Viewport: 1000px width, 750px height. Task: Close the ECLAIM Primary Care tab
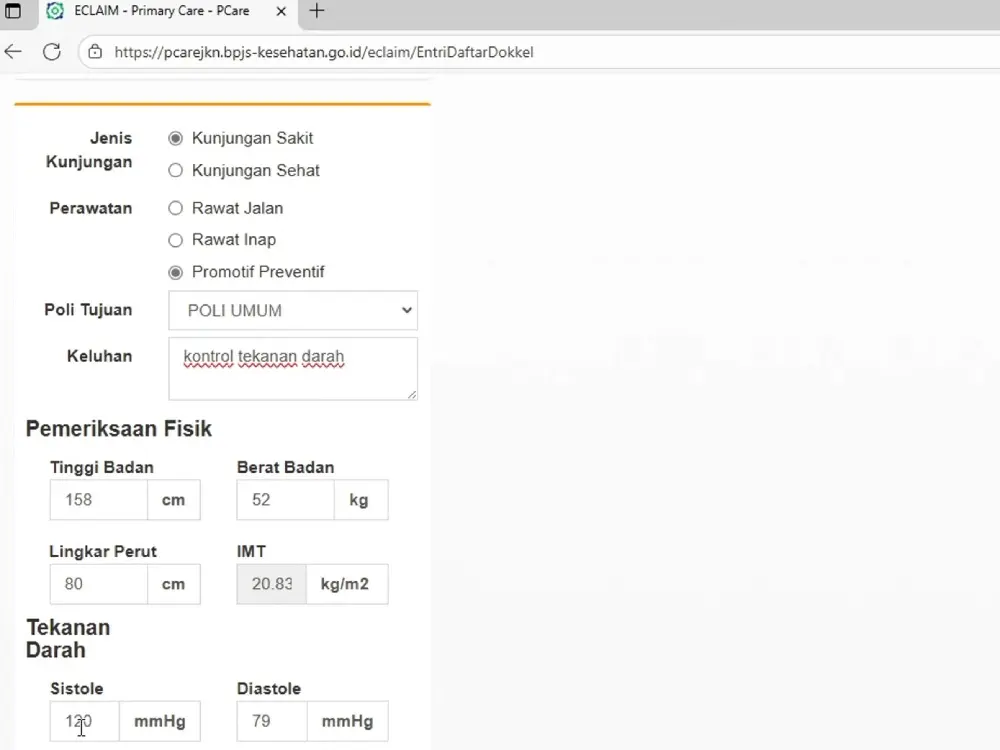281,12
